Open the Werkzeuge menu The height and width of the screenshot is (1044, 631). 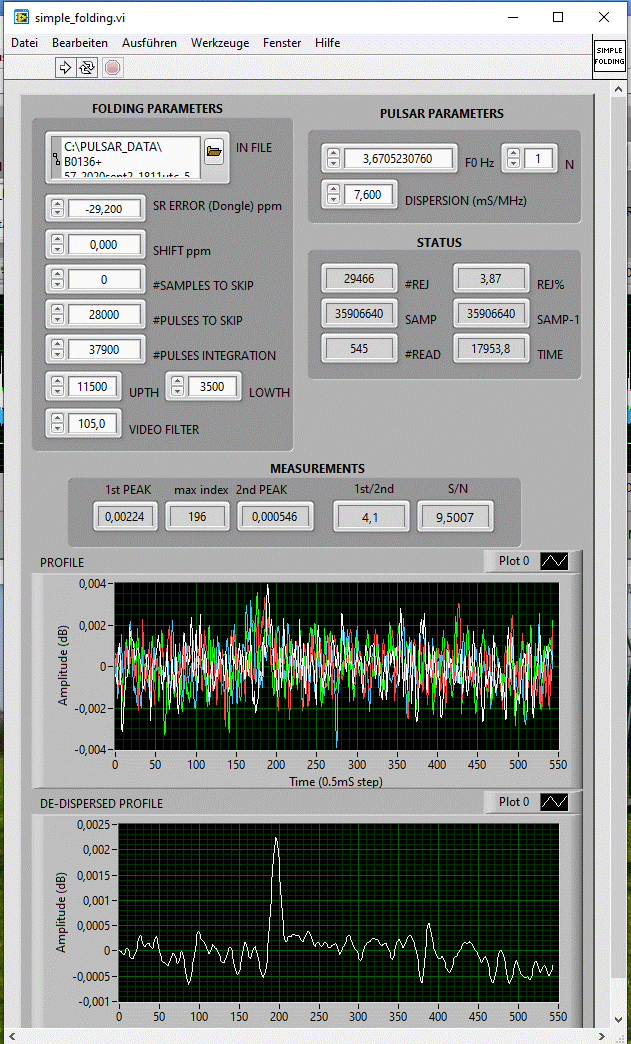click(x=220, y=43)
